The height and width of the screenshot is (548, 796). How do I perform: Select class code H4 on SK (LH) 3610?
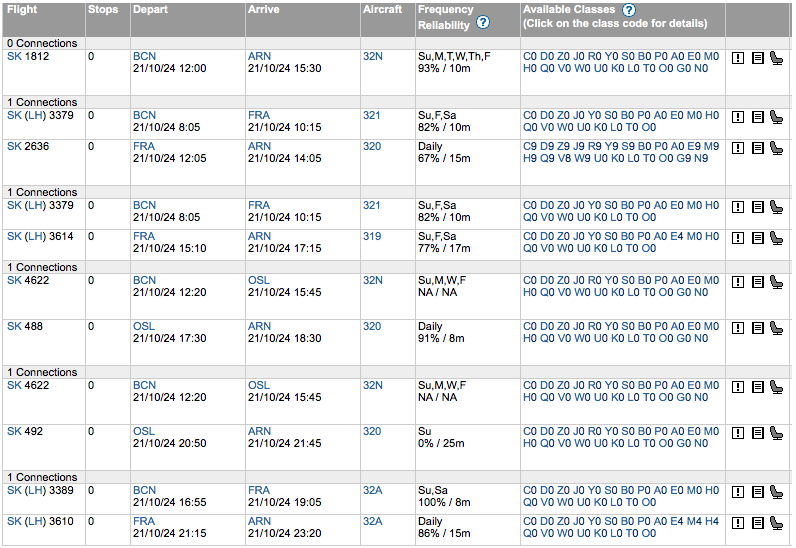click(710, 522)
